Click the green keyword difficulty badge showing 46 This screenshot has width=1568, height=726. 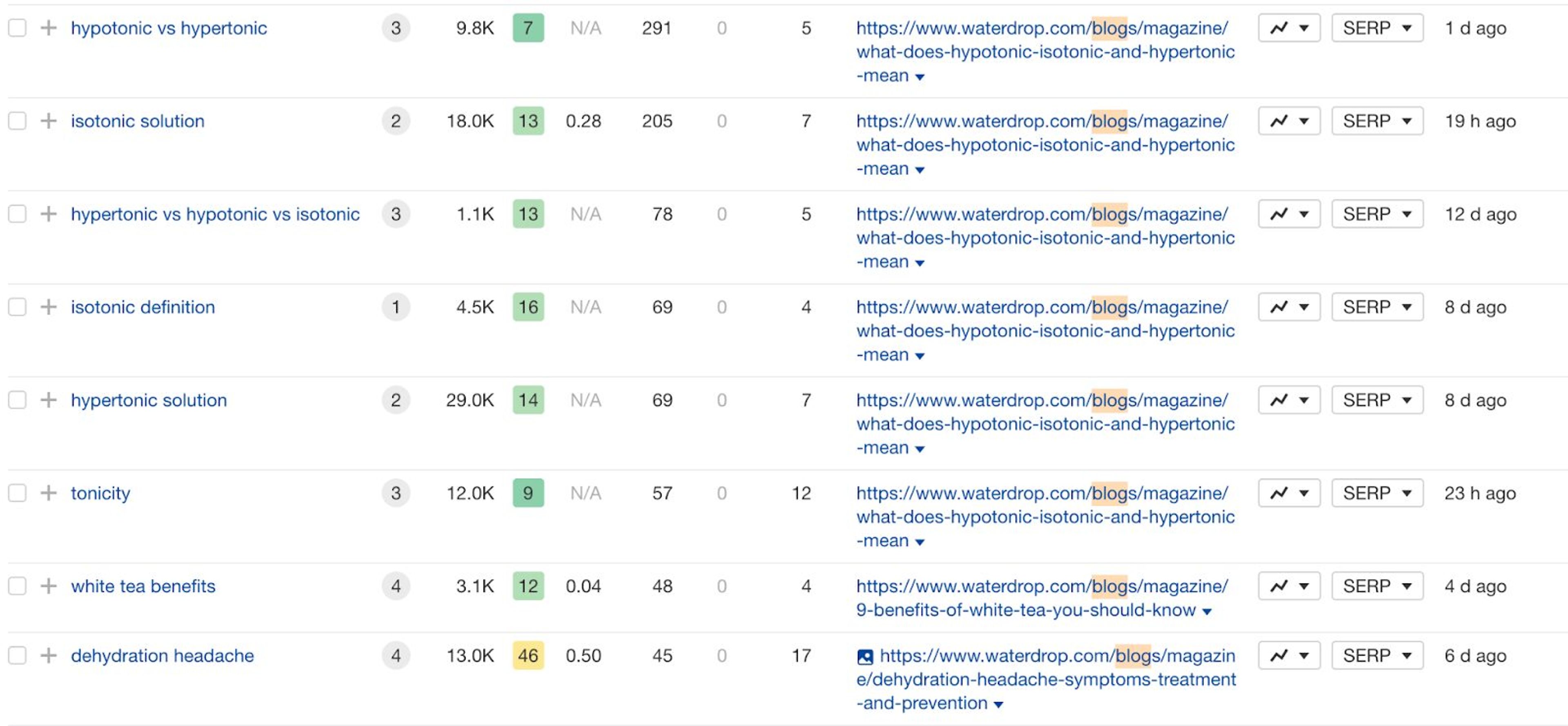[x=528, y=655]
